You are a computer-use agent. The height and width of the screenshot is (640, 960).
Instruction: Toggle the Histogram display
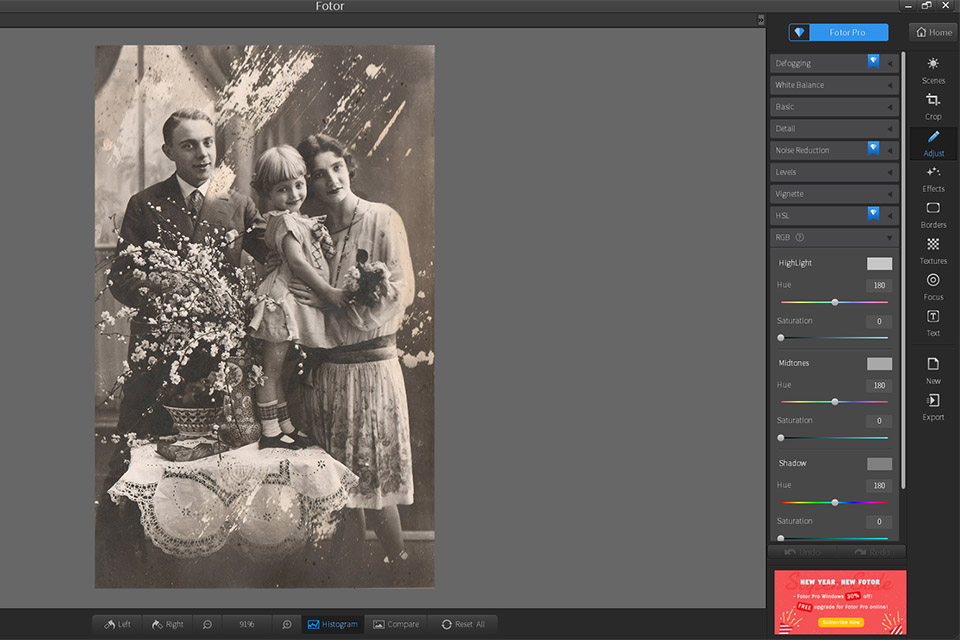(x=332, y=624)
